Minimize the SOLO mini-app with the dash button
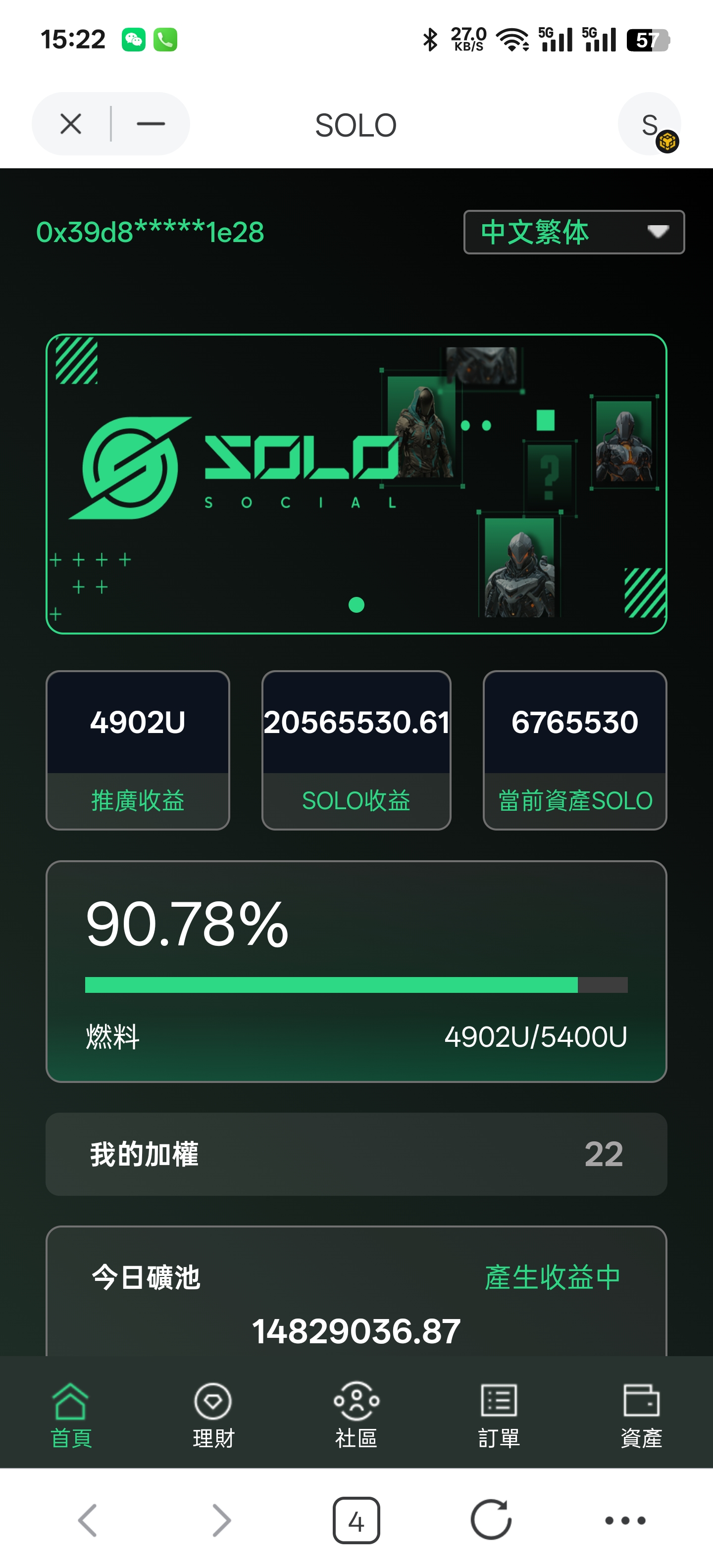This screenshot has height=1568, width=713. (151, 124)
